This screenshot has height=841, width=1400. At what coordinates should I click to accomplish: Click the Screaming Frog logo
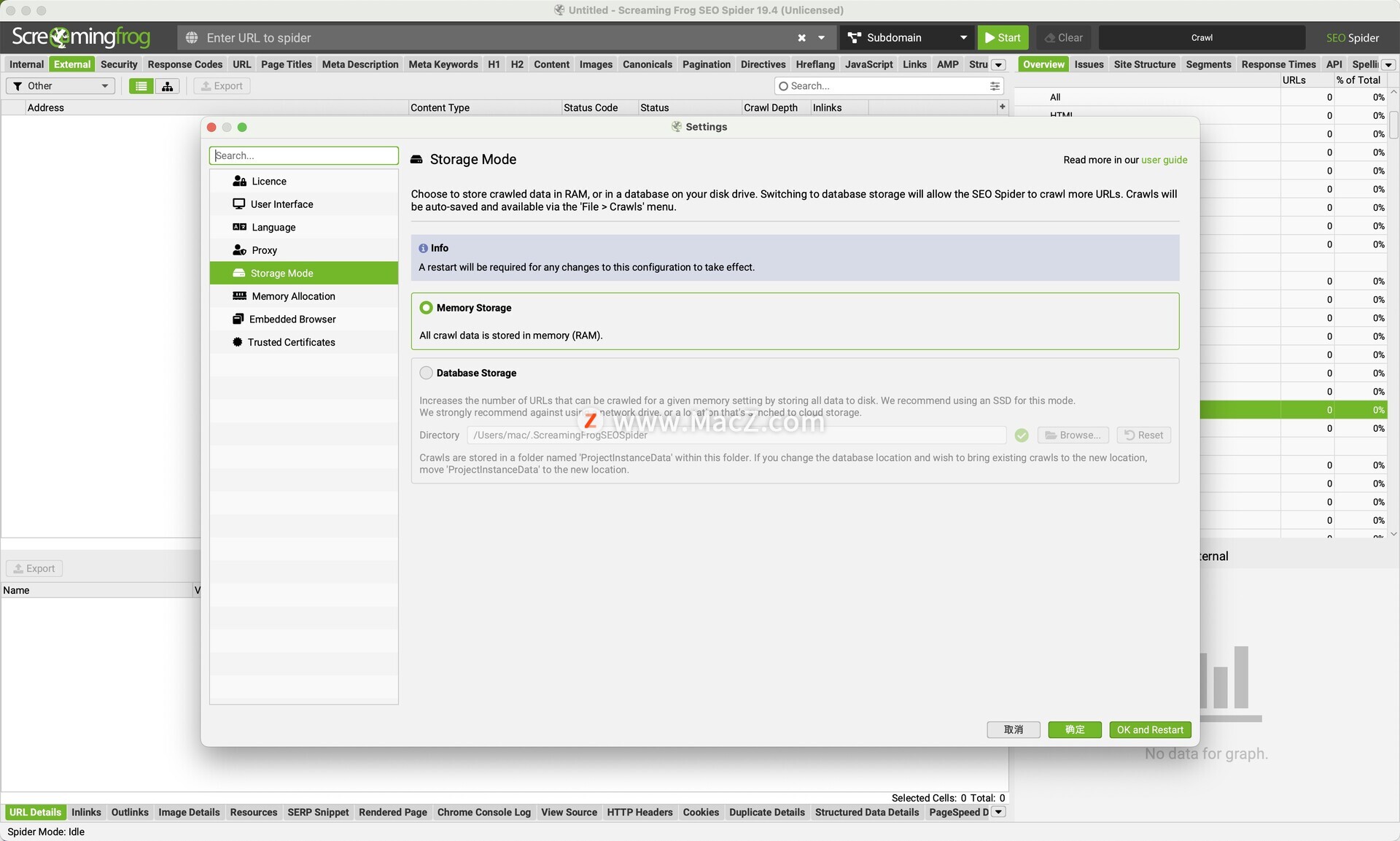click(x=81, y=36)
